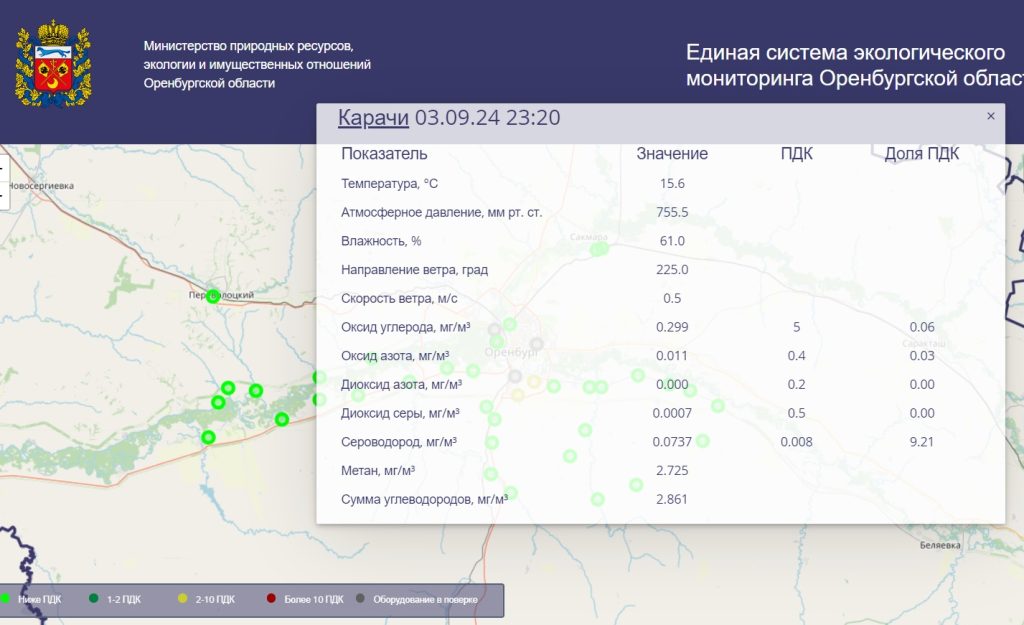Screen dimensions: 1024x625
Task: Click the 'Значение' column header
Action: (x=672, y=154)
